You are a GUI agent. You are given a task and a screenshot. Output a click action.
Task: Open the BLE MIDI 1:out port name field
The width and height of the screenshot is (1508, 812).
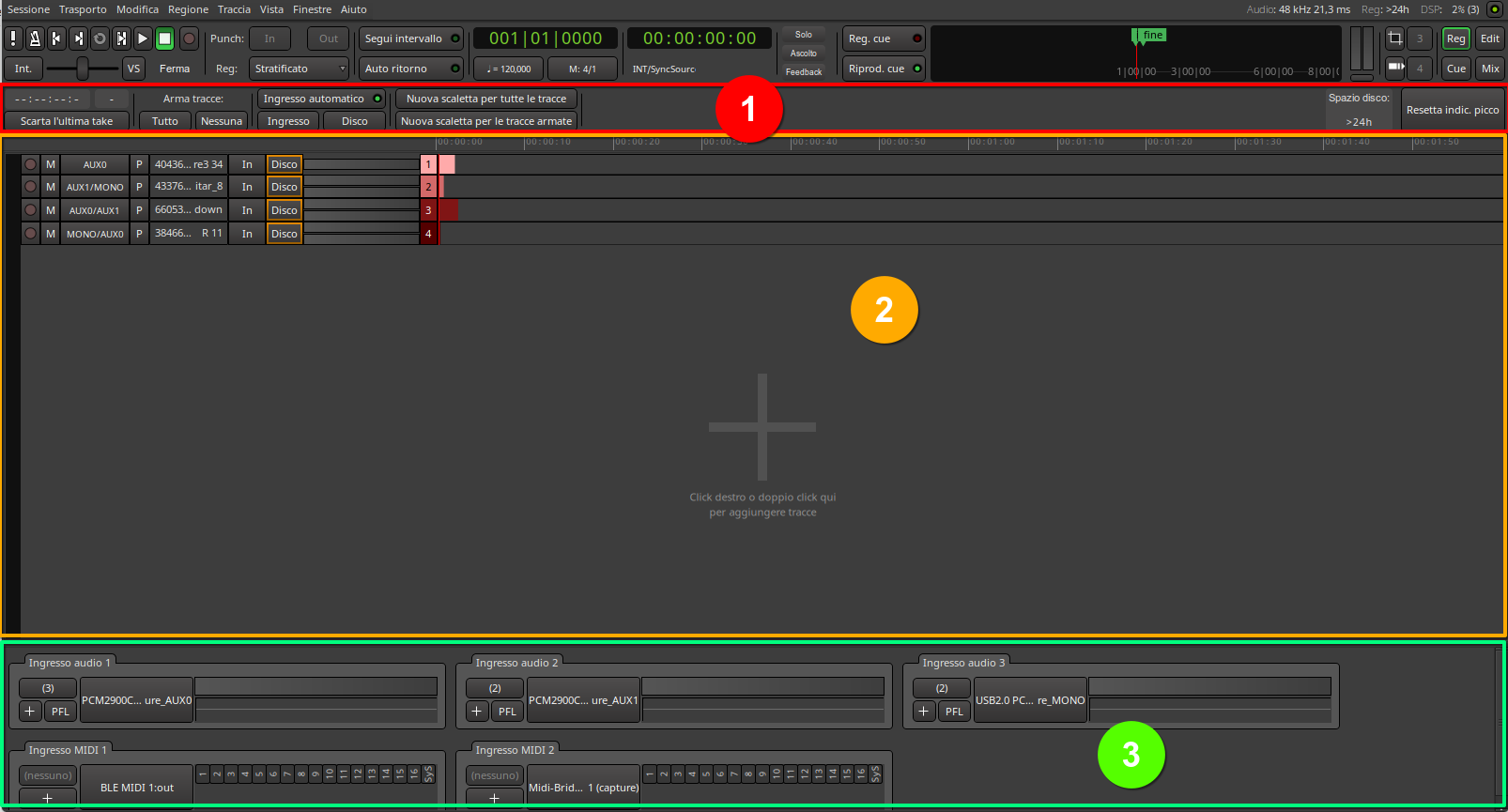point(137,788)
